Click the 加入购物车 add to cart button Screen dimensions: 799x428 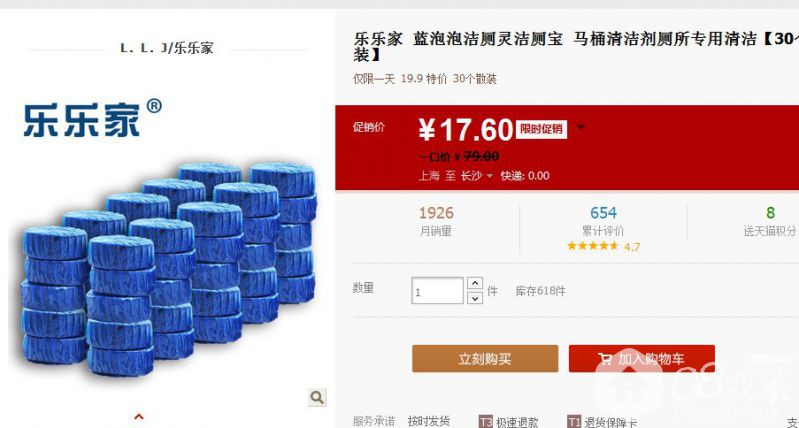coord(642,359)
